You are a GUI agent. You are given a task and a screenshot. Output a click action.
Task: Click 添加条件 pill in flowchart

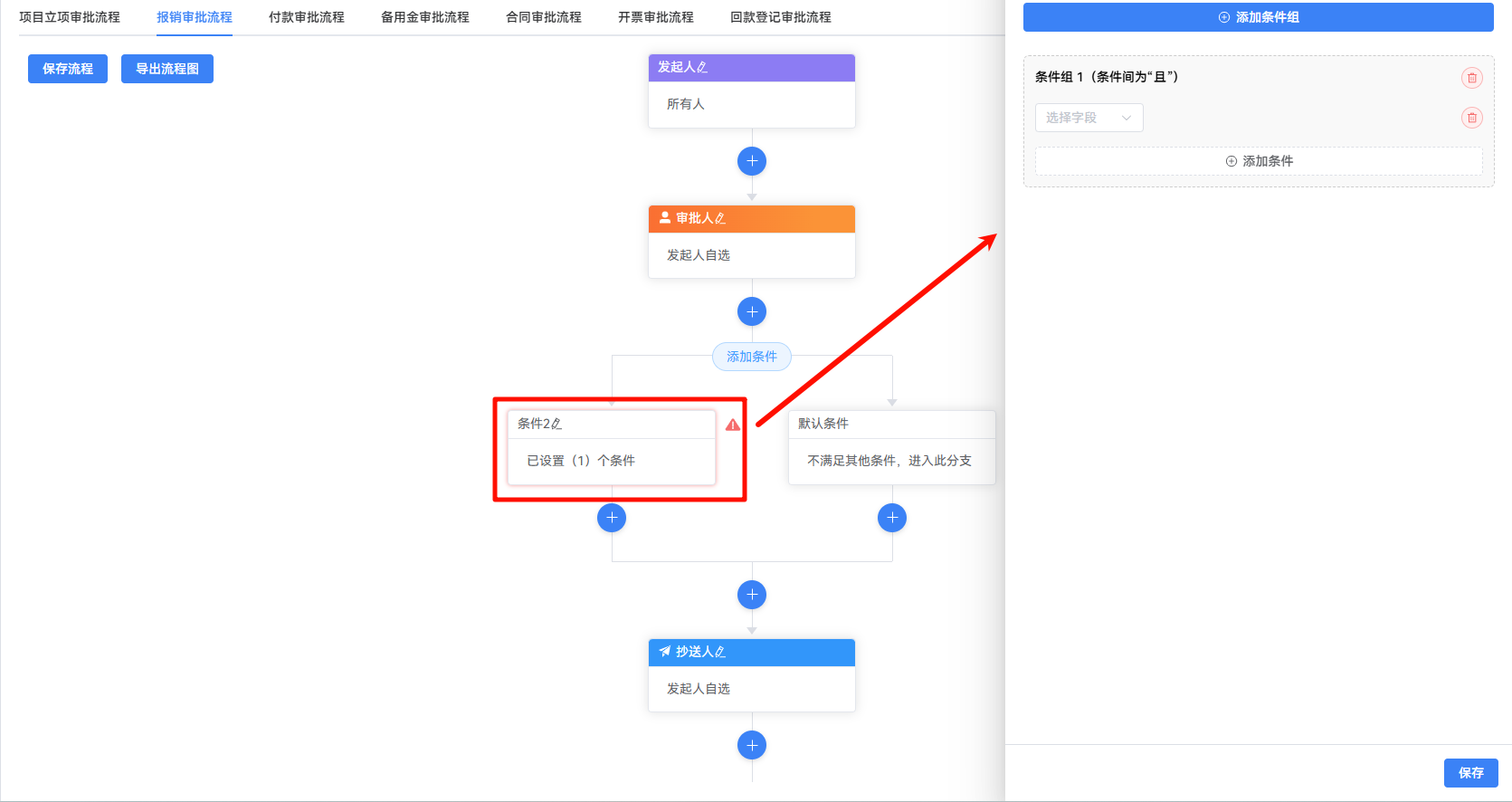pos(752,357)
